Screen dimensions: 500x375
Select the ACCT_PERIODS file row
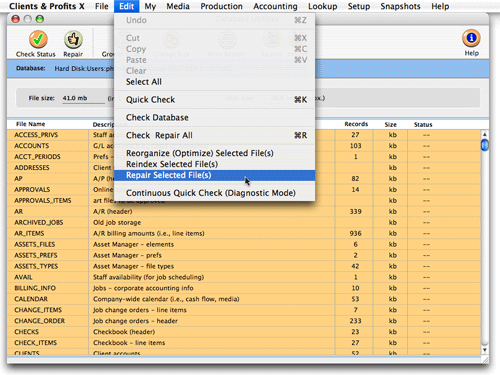tap(244, 157)
